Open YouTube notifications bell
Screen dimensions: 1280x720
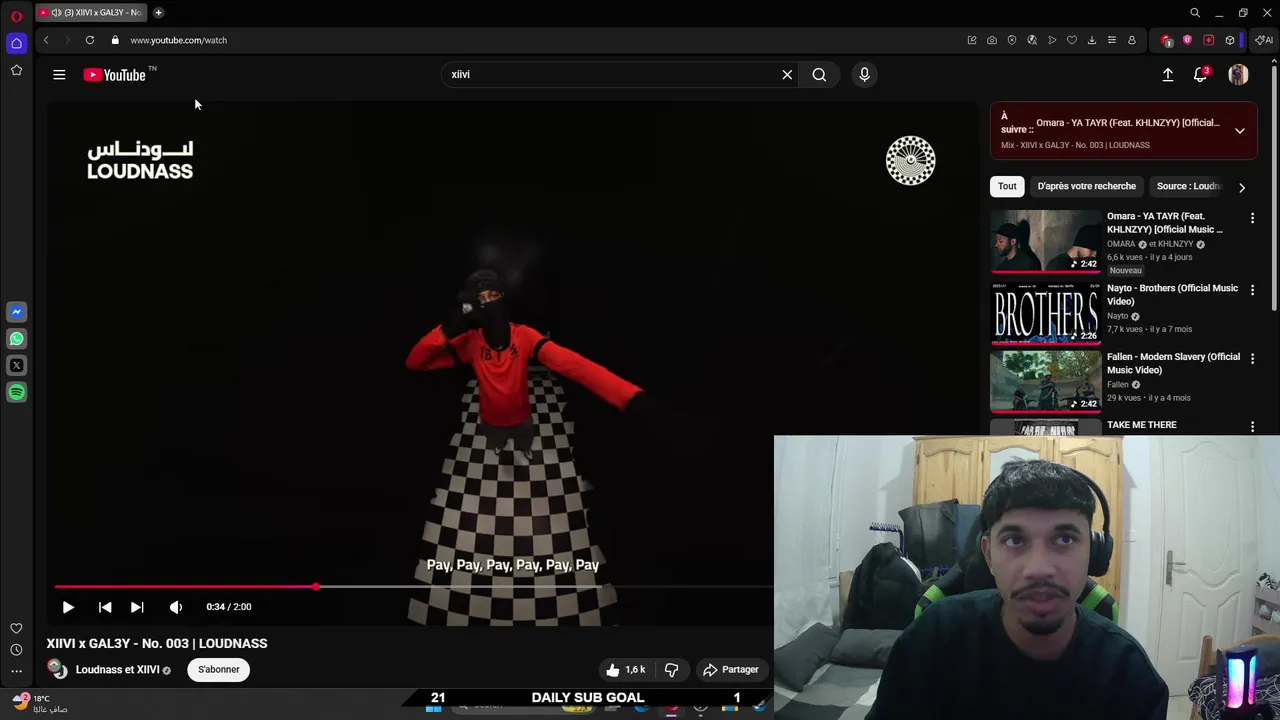coord(1201,74)
